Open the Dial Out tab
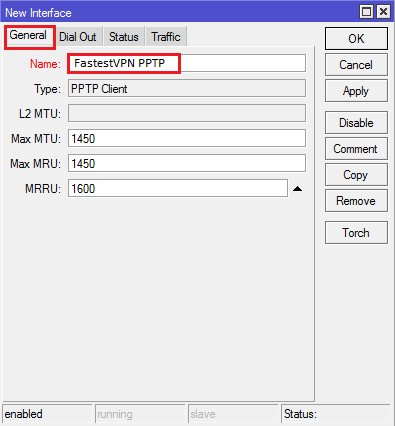 78,37
